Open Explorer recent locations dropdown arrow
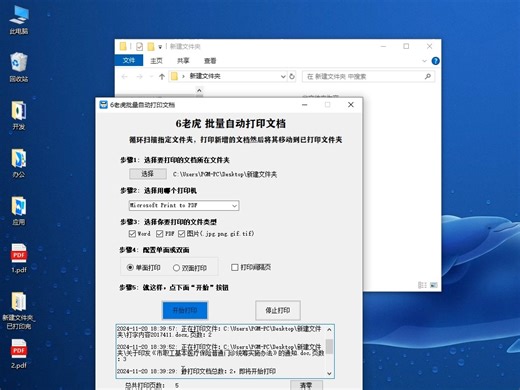Image resolution: width=520 pixels, height=390 pixels. tap(151, 77)
